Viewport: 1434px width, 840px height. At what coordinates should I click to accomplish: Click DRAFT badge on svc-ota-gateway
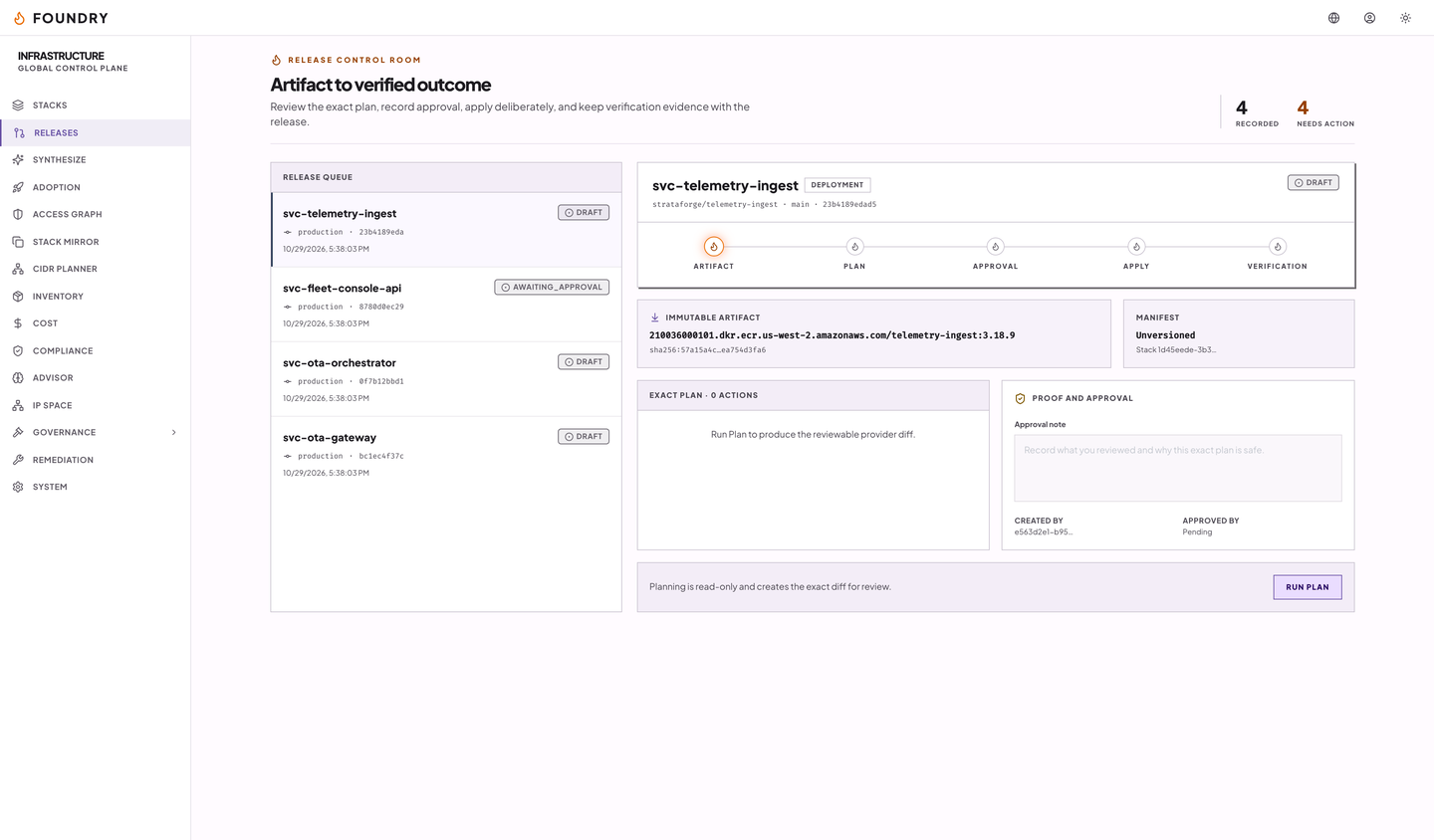584,436
